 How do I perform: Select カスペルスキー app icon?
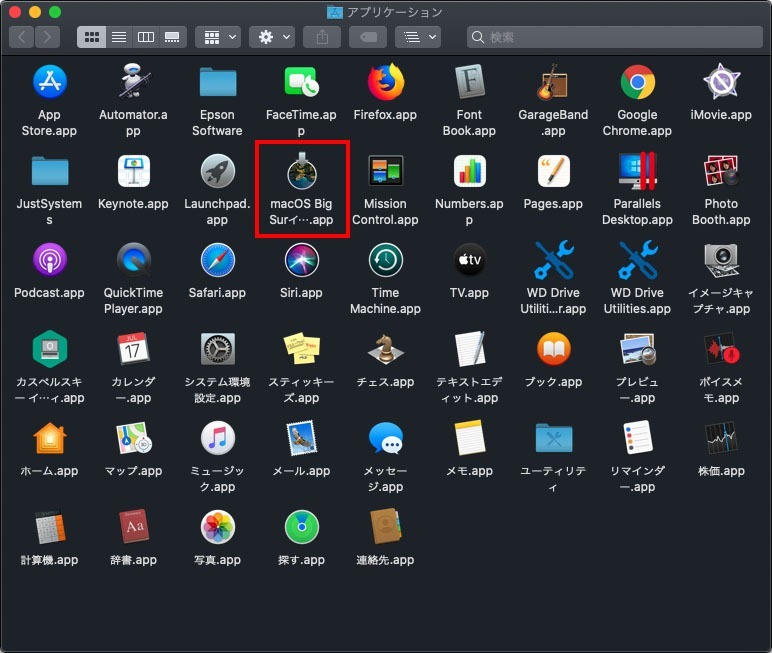point(49,349)
